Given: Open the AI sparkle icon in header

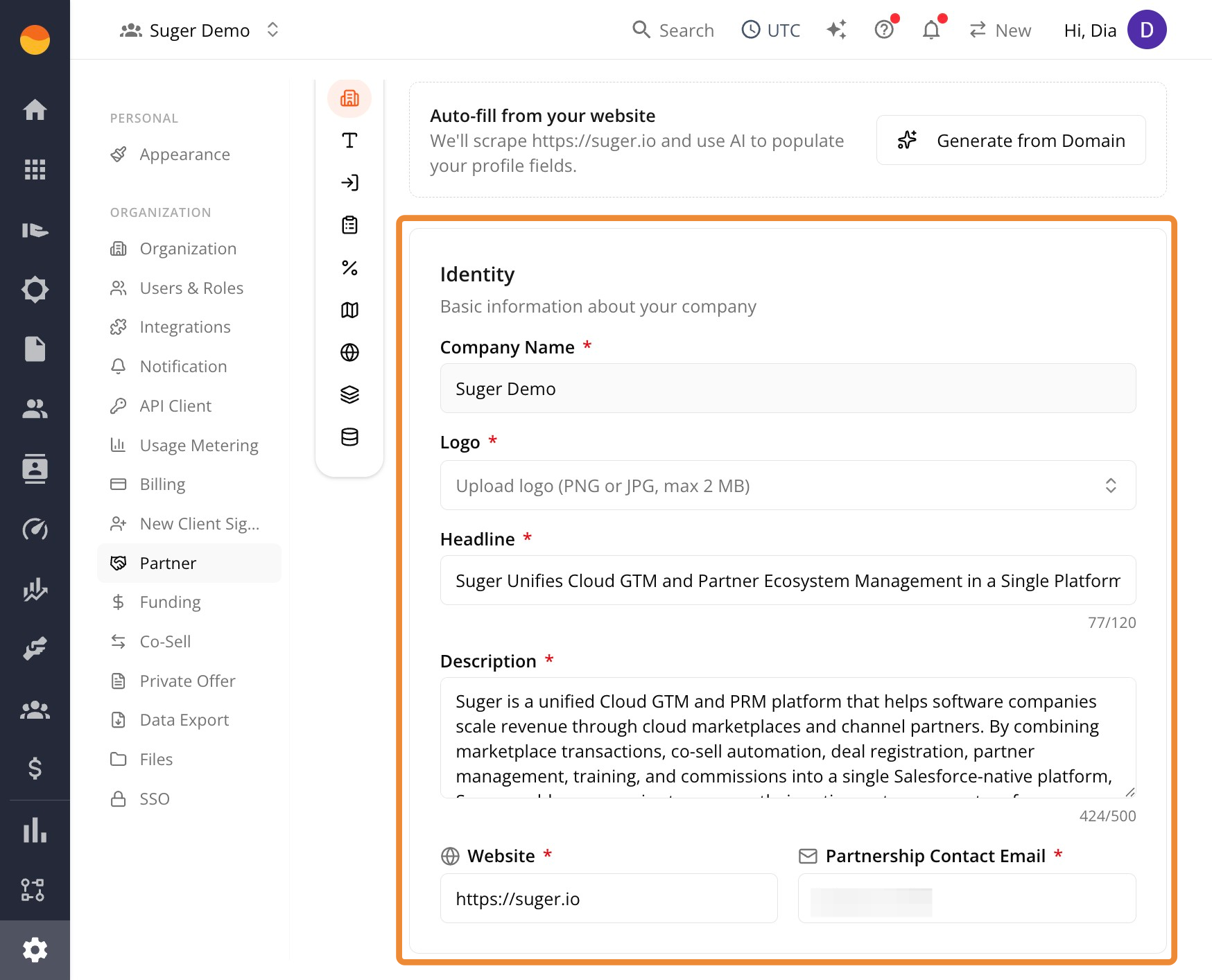Looking at the screenshot, I should 837,30.
